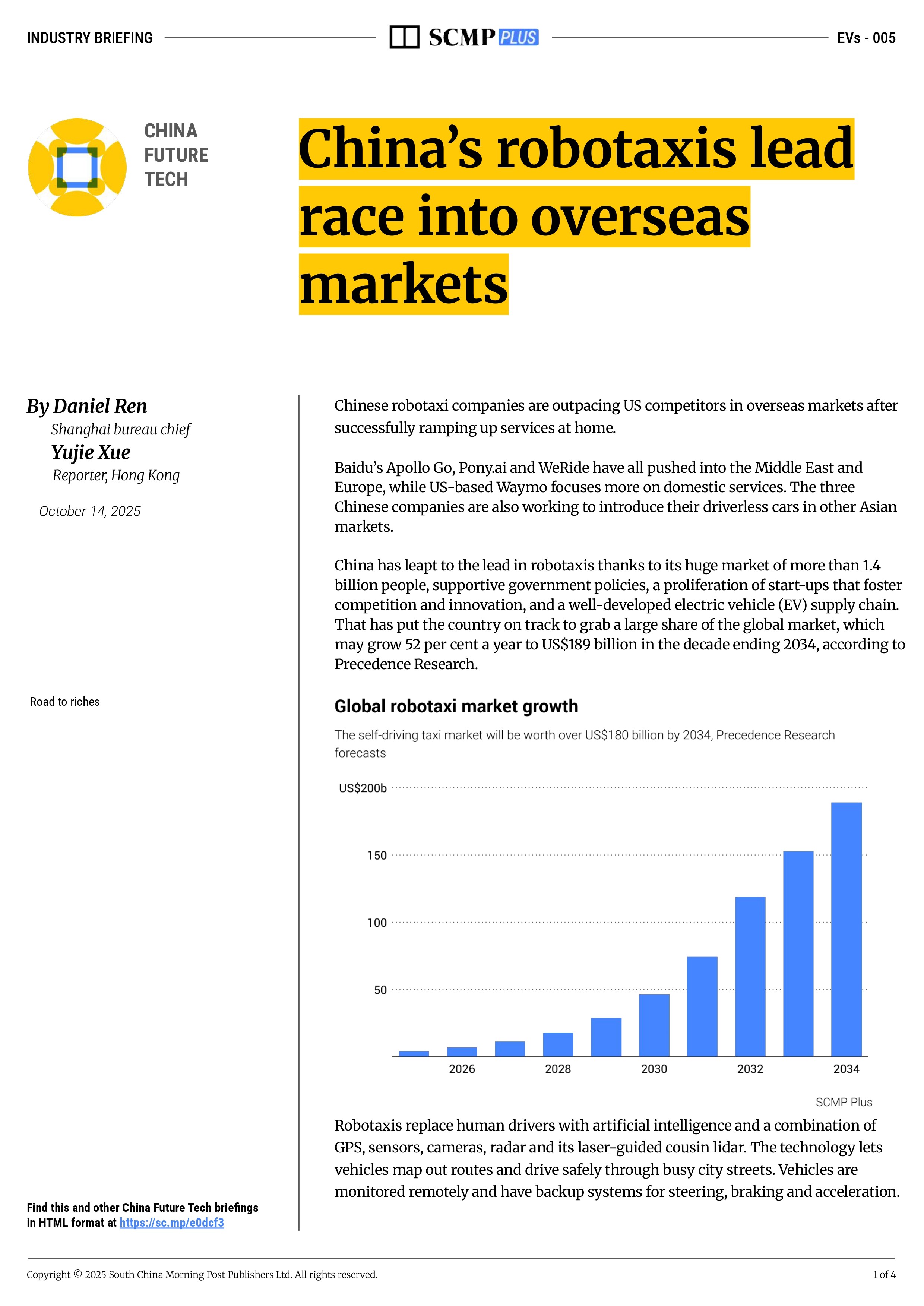Viewport: 924px width, 1306px height.
Task: Click the 2026 x-axis label
Action: [461, 1069]
